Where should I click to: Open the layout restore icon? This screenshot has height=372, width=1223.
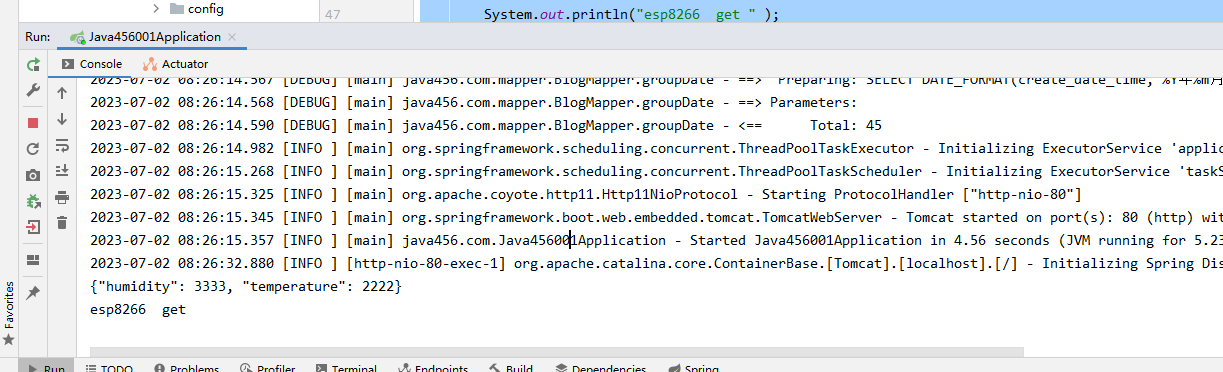tap(33, 260)
